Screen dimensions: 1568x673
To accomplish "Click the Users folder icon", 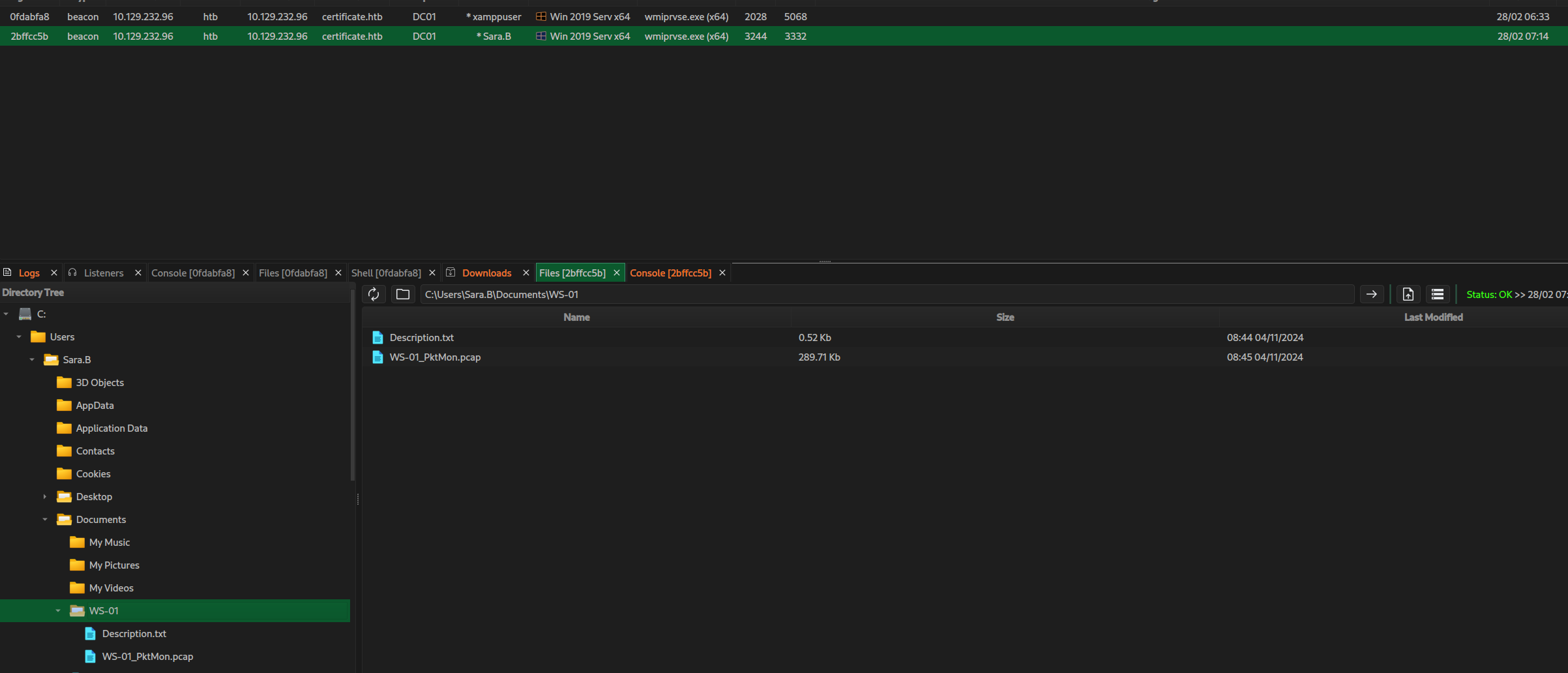I will pyautogui.click(x=38, y=336).
